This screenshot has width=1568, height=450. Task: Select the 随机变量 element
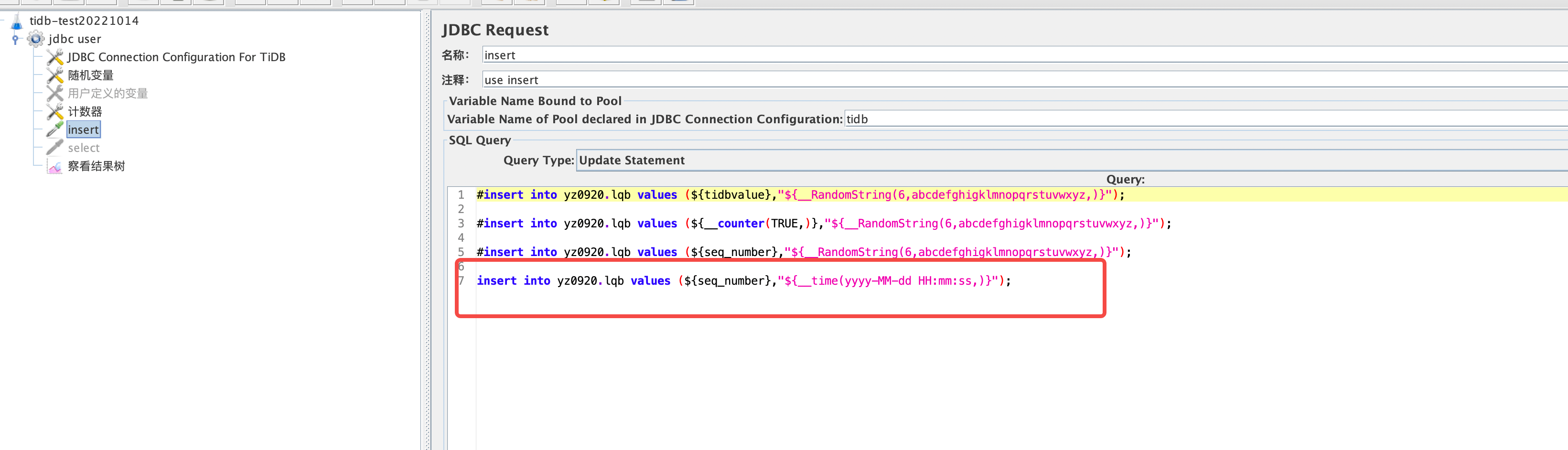click(x=91, y=75)
